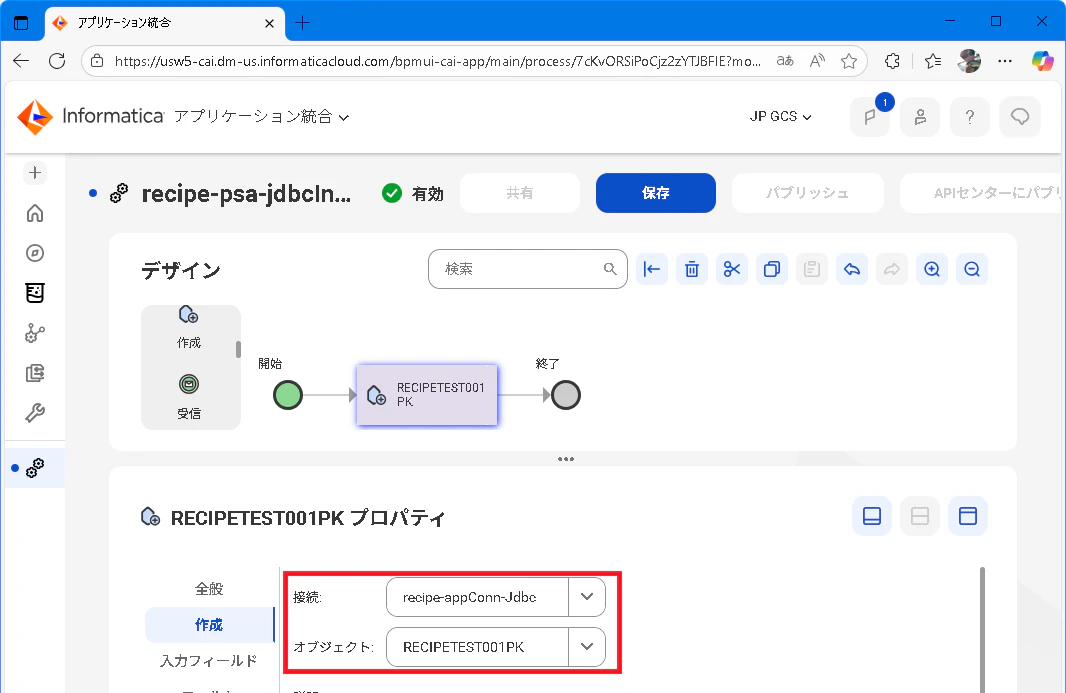Open the chat bubble icon in header
Viewport: 1066px width, 693px height.
click(x=1020, y=117)
